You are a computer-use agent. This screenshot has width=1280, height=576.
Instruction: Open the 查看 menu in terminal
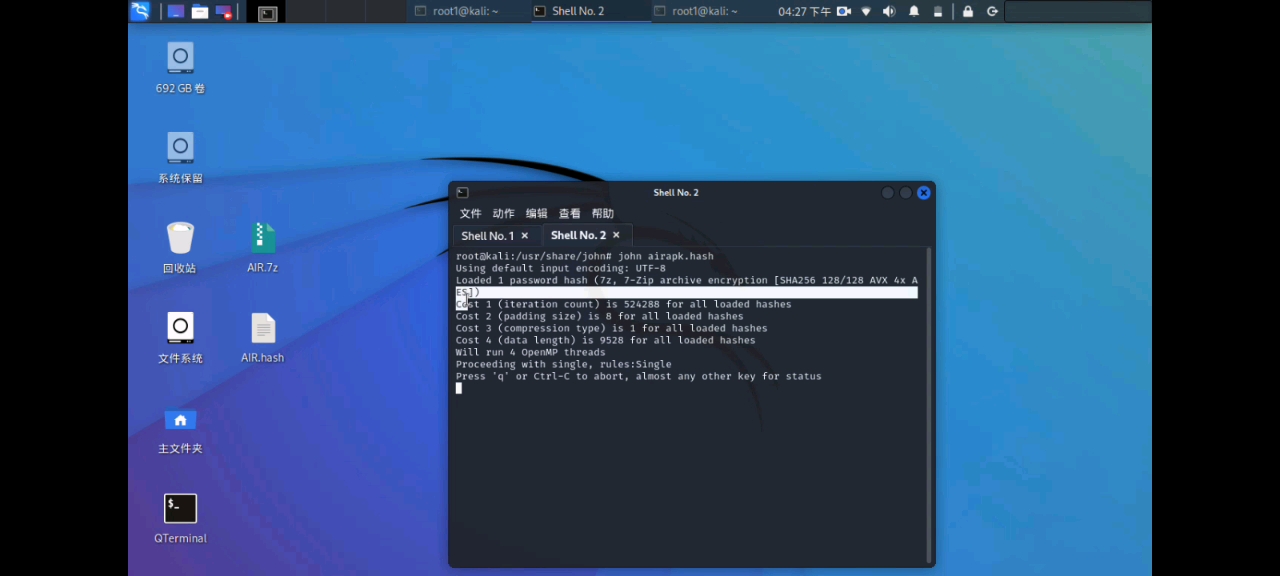569,213
